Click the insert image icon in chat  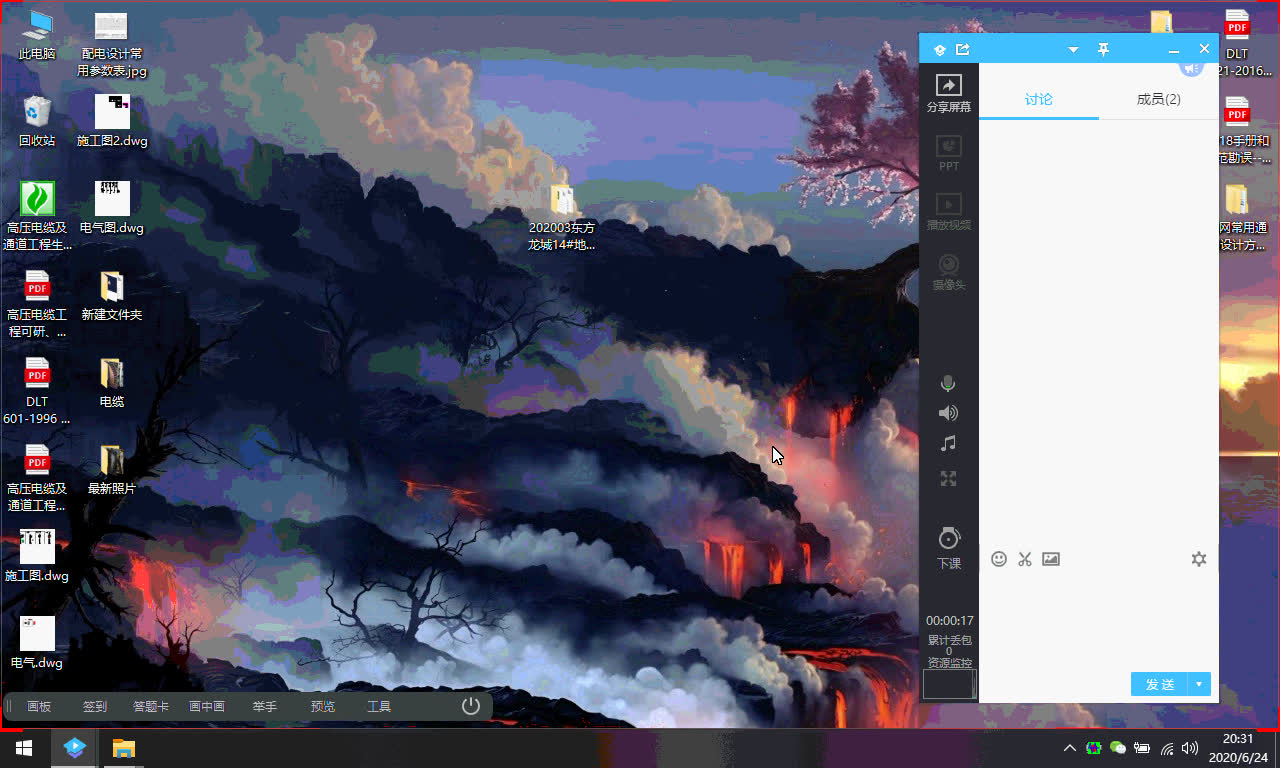point(1051,559)
